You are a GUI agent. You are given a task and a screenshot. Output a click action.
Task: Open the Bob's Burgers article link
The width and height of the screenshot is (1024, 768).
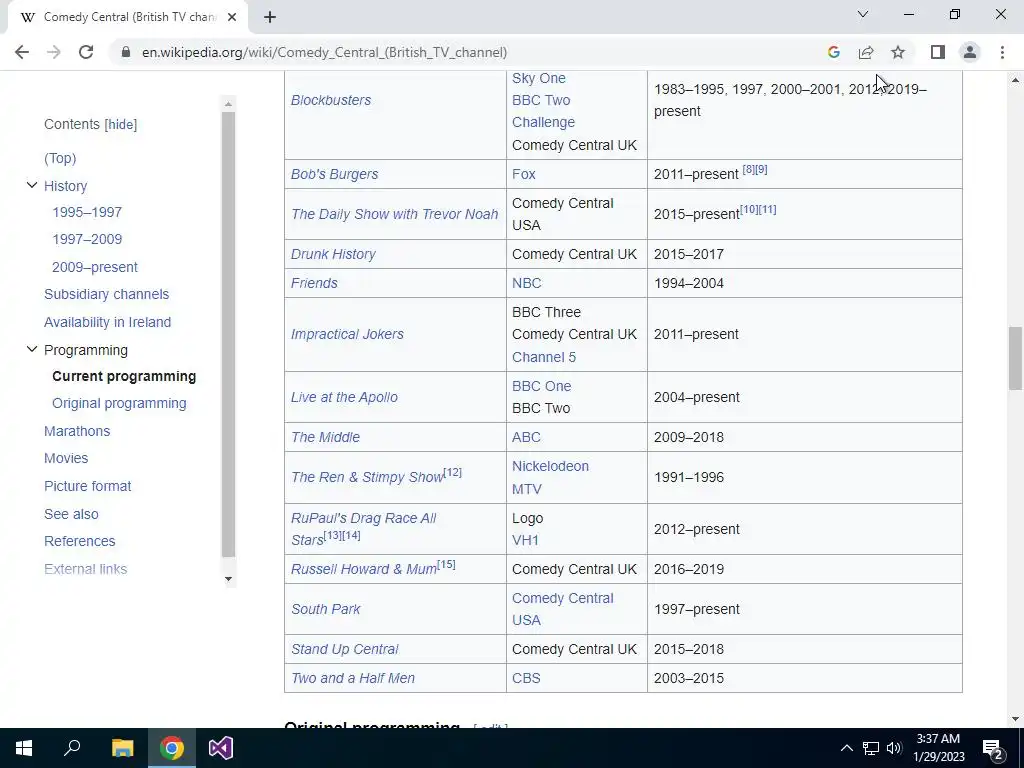pyautogui.click(x=334, y=174)
